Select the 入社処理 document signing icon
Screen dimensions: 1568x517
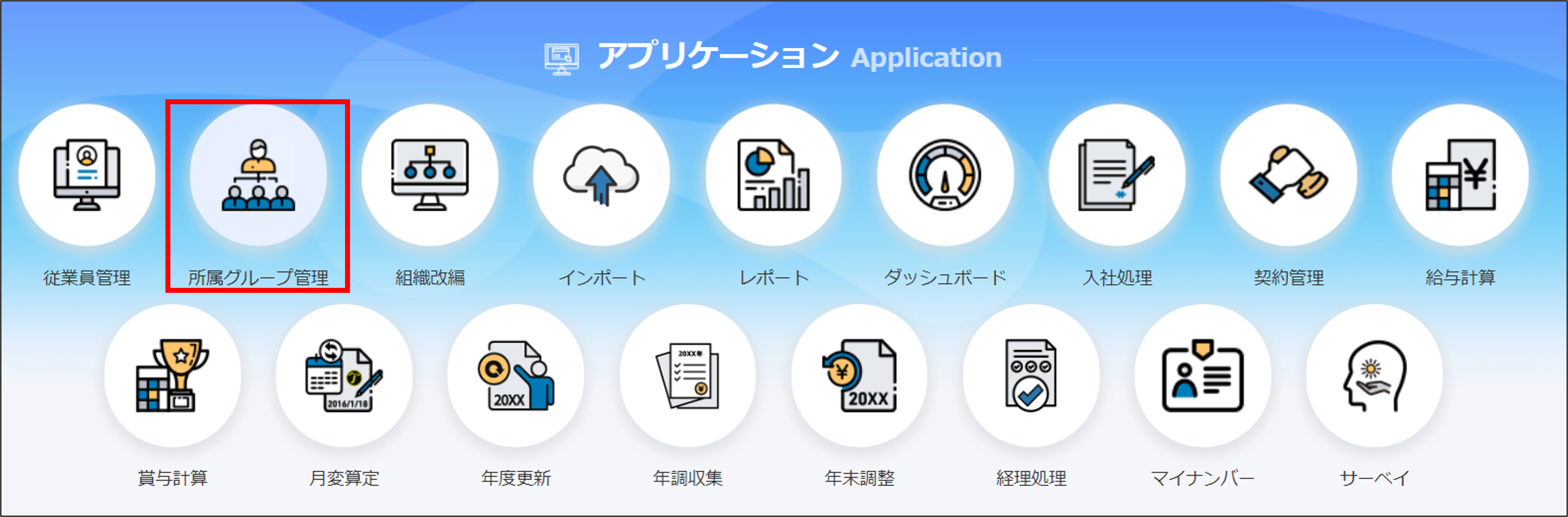click(x=1117, y=175)
